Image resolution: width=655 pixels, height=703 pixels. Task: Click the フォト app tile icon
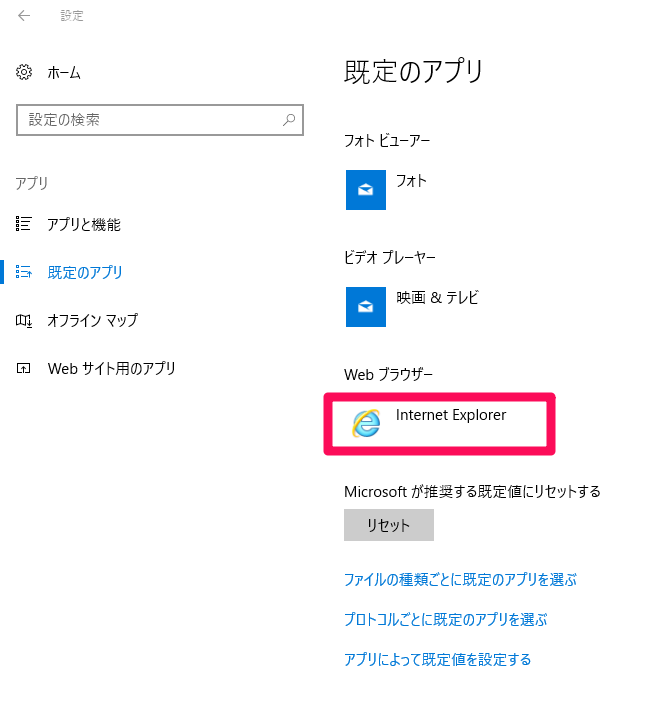366,190
